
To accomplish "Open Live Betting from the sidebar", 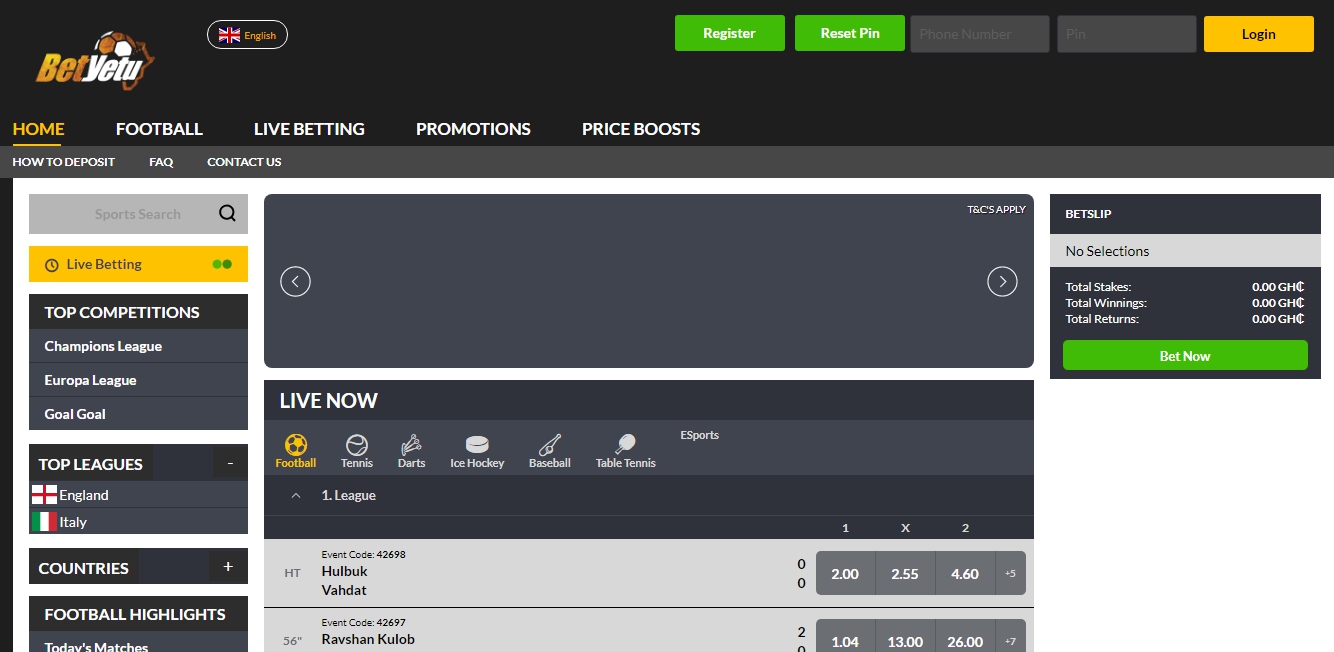I will (x=138, y=264).
